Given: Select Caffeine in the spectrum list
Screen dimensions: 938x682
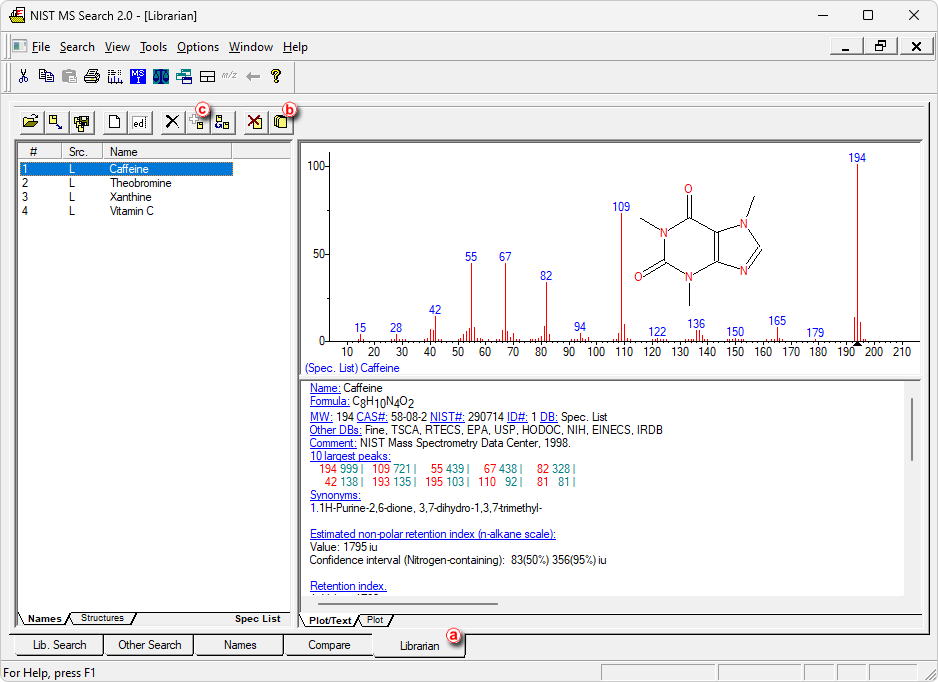Looking at the screenshot, I should (126, 169).
